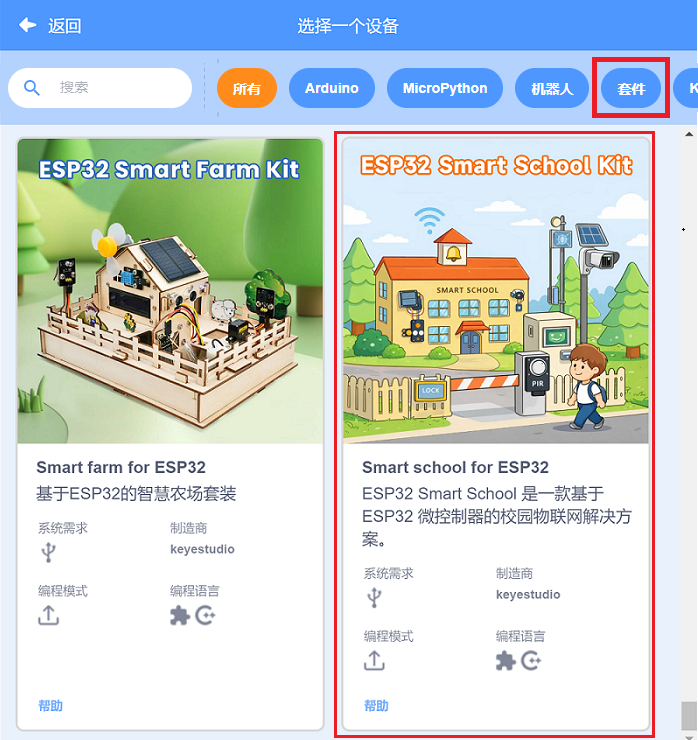Viewport: 698px width, 740px height.
Task: Open the ESP32 Smart School Kit image
Action: pyautogui.click(x=496, y=291)
